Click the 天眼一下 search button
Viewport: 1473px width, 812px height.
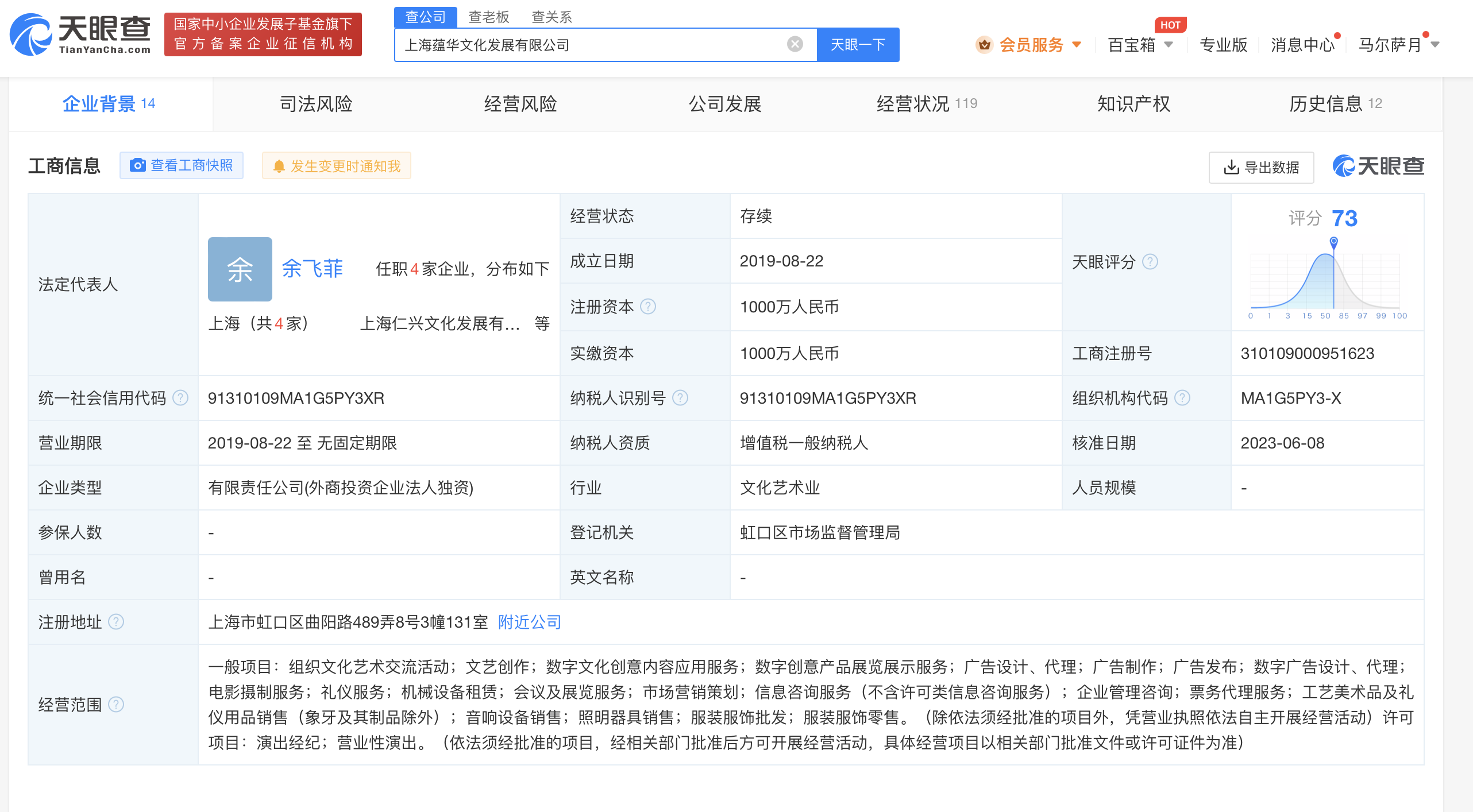(x=858, y=44)
